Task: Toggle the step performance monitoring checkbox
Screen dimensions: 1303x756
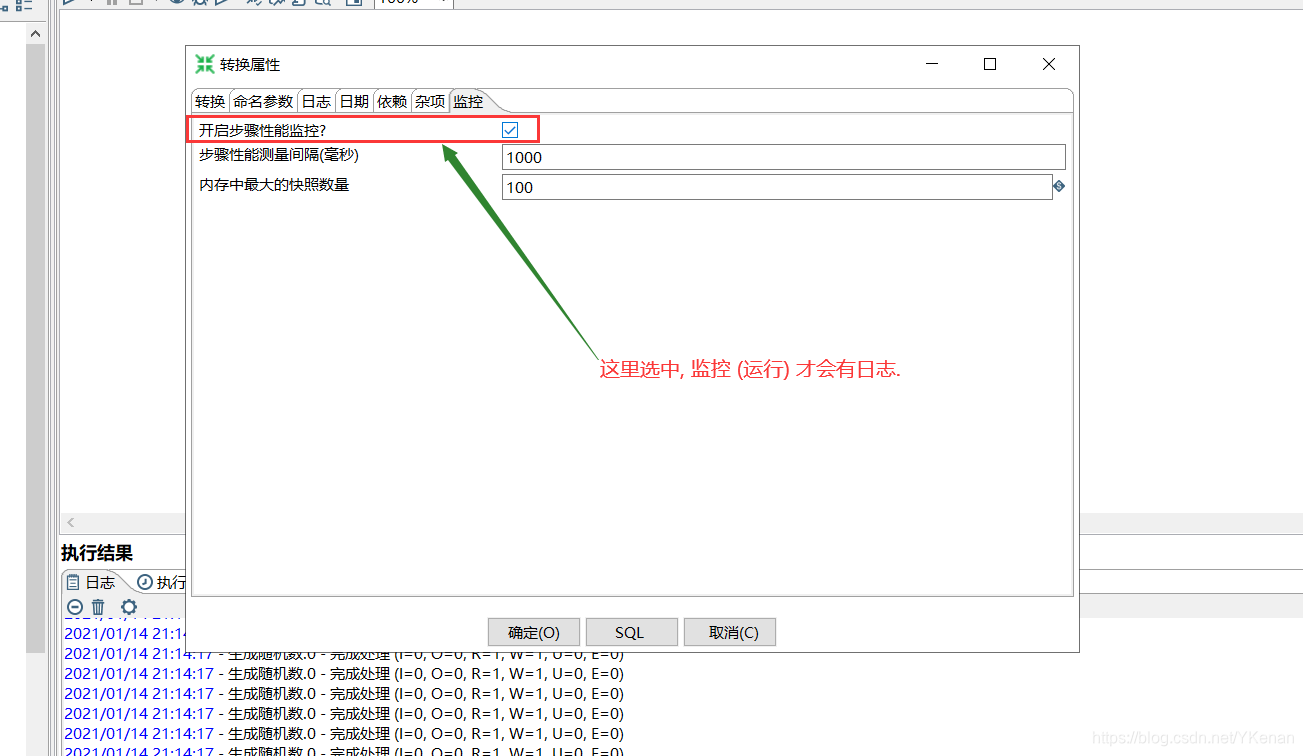Action: (x=510, y=130)
